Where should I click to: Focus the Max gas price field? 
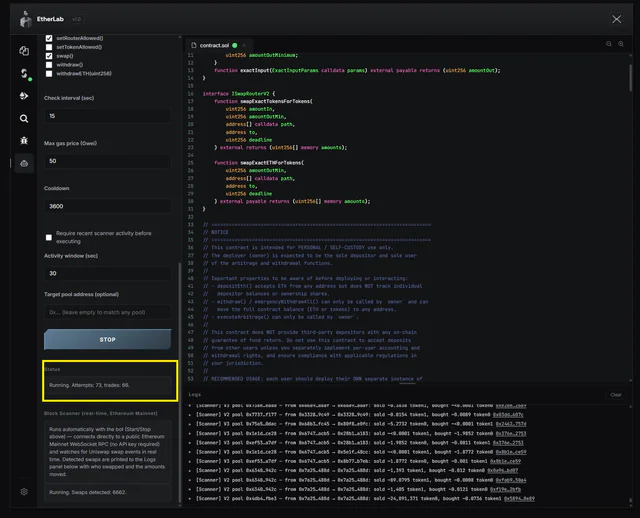(108, 161)
